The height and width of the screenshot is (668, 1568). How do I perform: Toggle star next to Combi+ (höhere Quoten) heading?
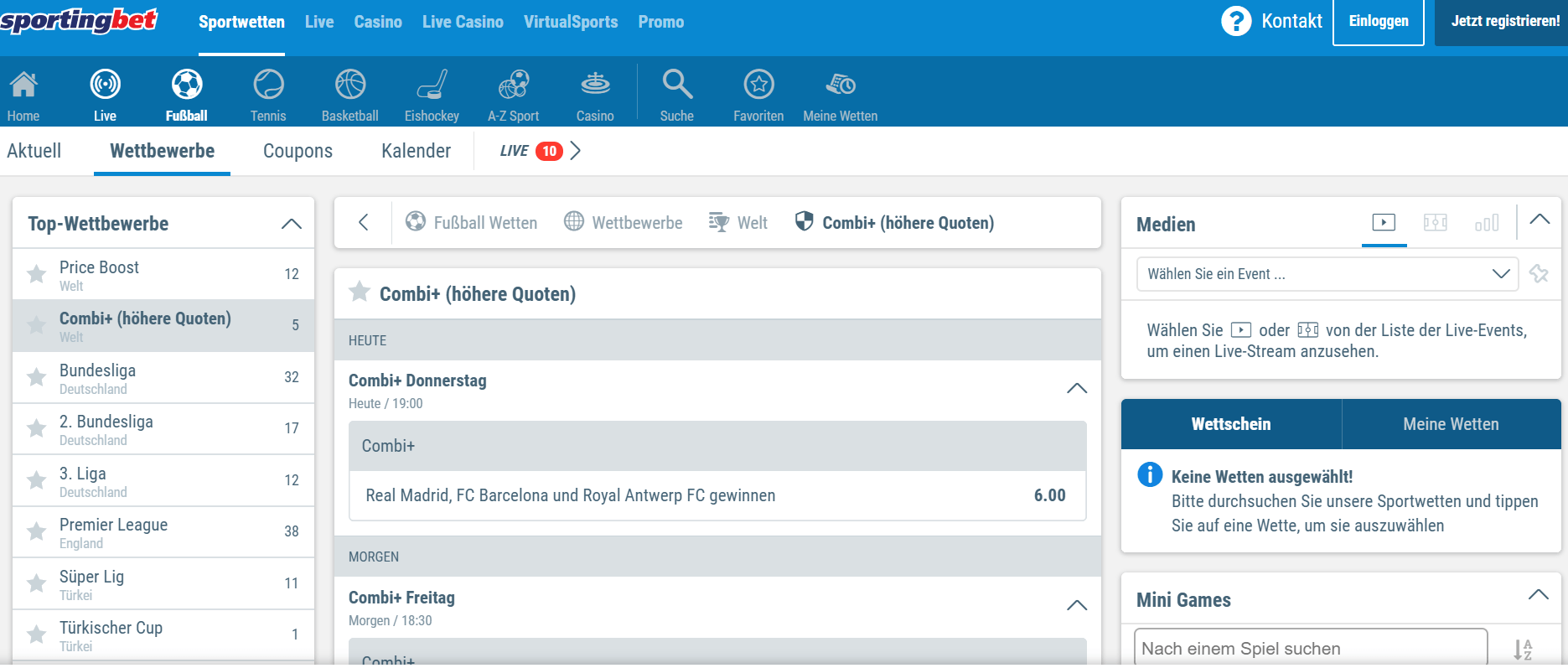[x=360, y=292]
